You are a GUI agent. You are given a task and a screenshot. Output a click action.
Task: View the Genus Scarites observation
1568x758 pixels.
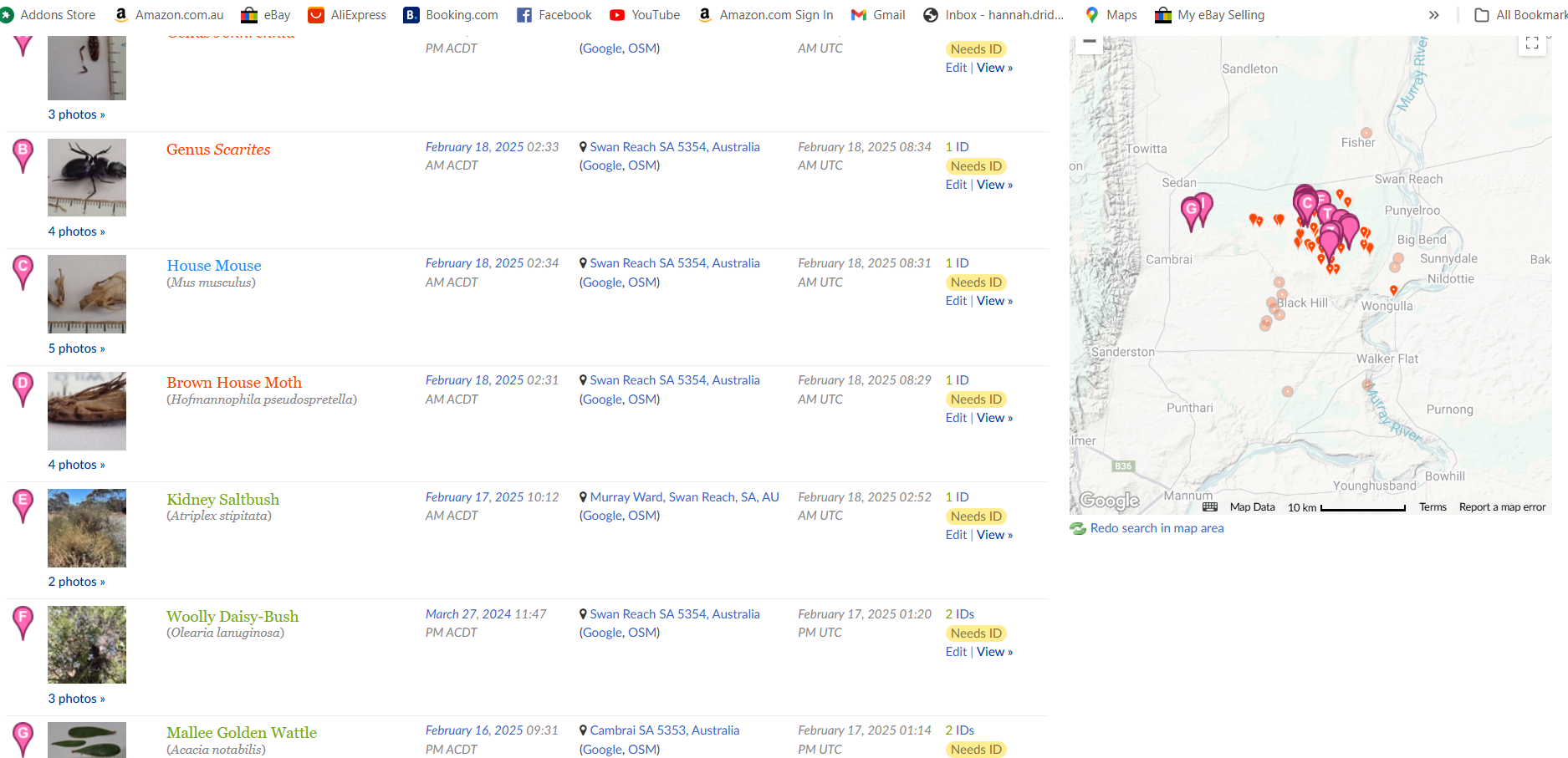[x=994, y=185]
